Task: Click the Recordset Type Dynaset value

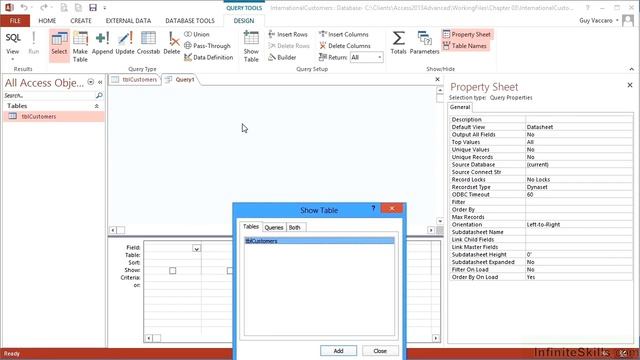Action: pos(579,187)
